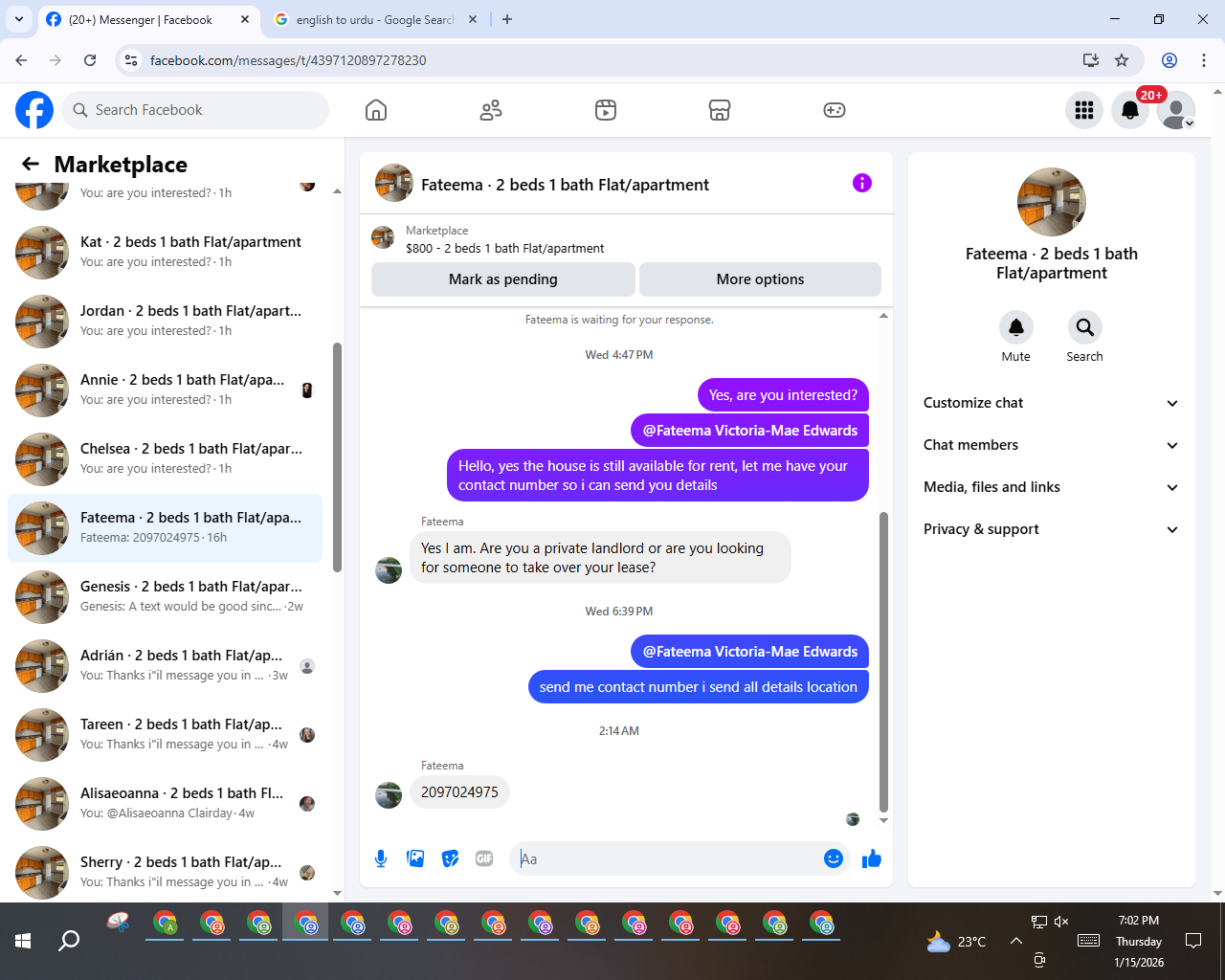Screen dimensions: 1225x980
Task: Click the More options button
Action: [760, 279]
